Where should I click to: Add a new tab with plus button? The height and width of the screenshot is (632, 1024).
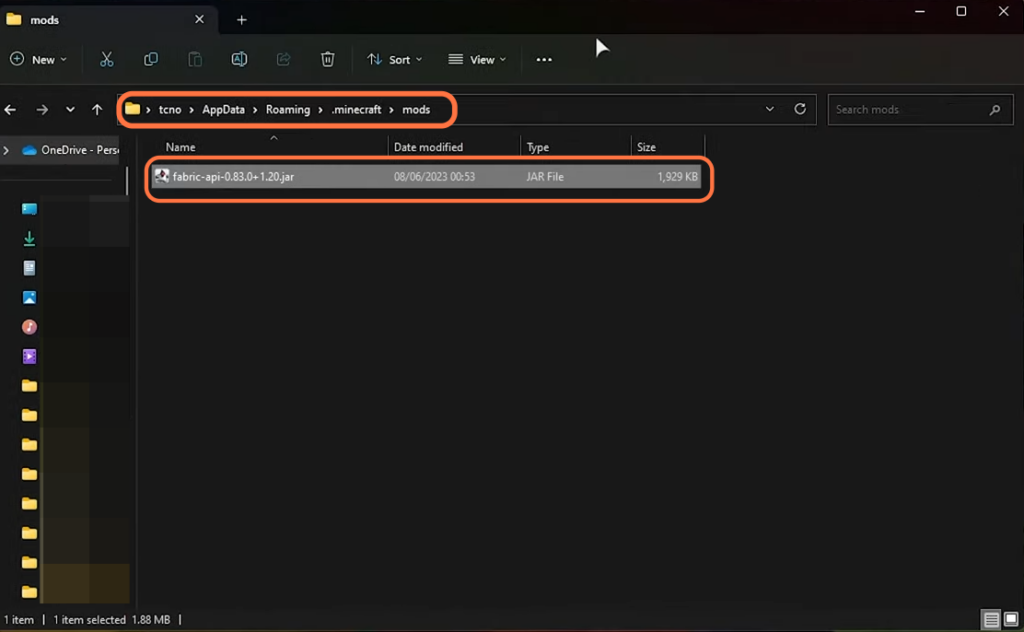[242, 20]
